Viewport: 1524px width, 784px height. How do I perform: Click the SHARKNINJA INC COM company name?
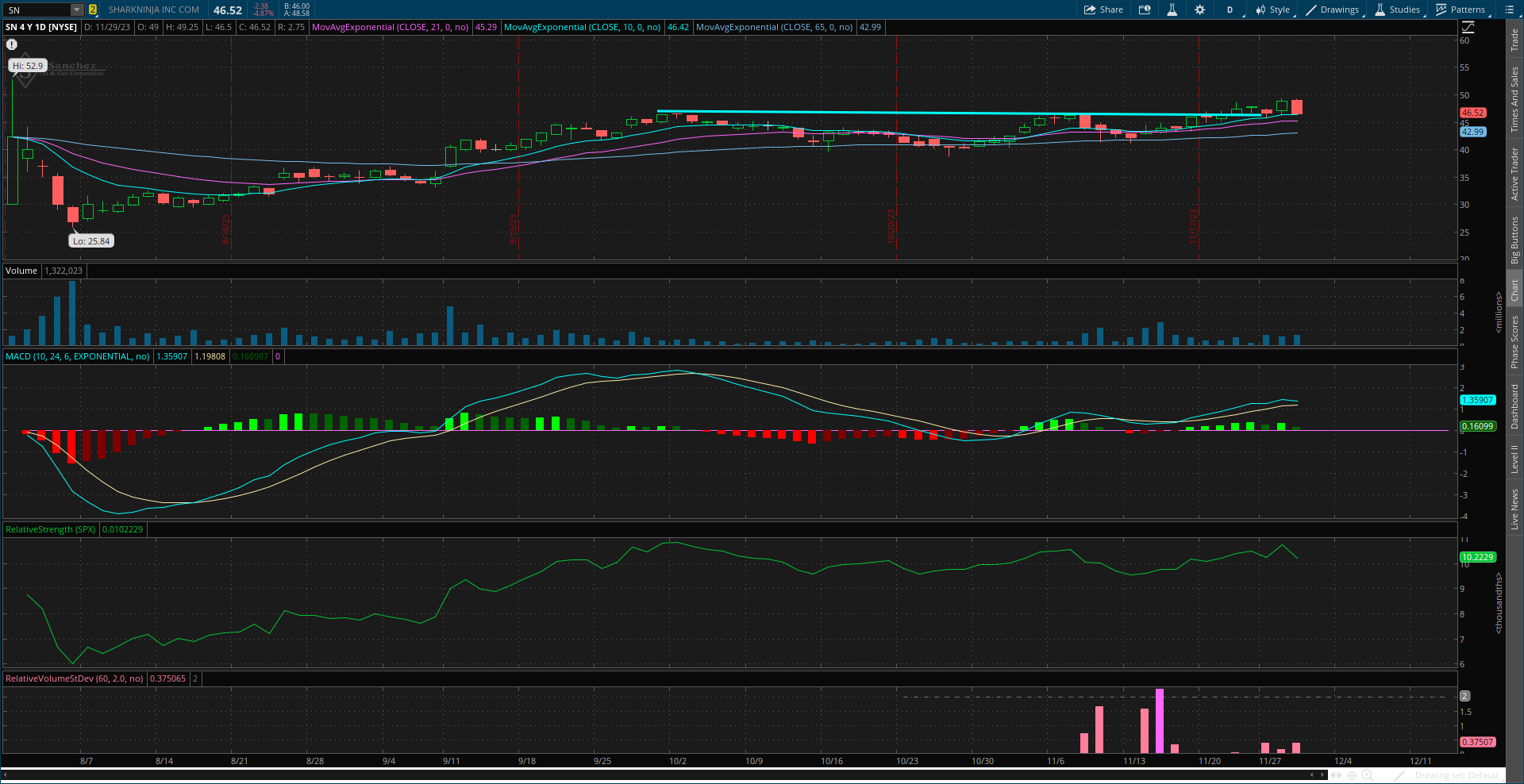pyautogui.click(x=154, y=10)
